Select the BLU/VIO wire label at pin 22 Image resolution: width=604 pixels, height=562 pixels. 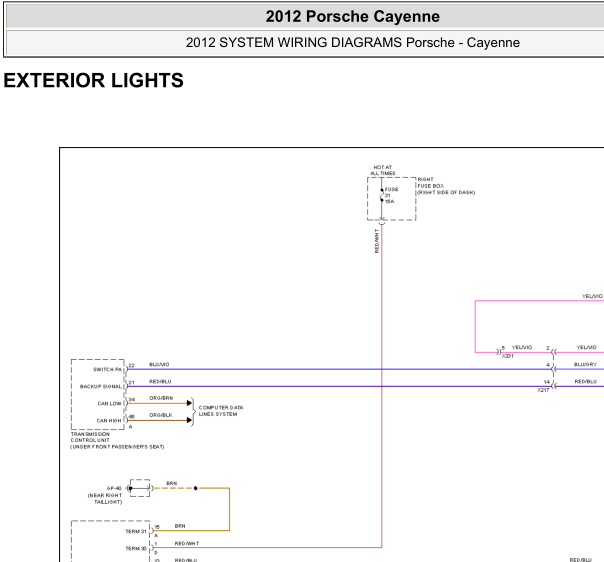tap(159, 364)
